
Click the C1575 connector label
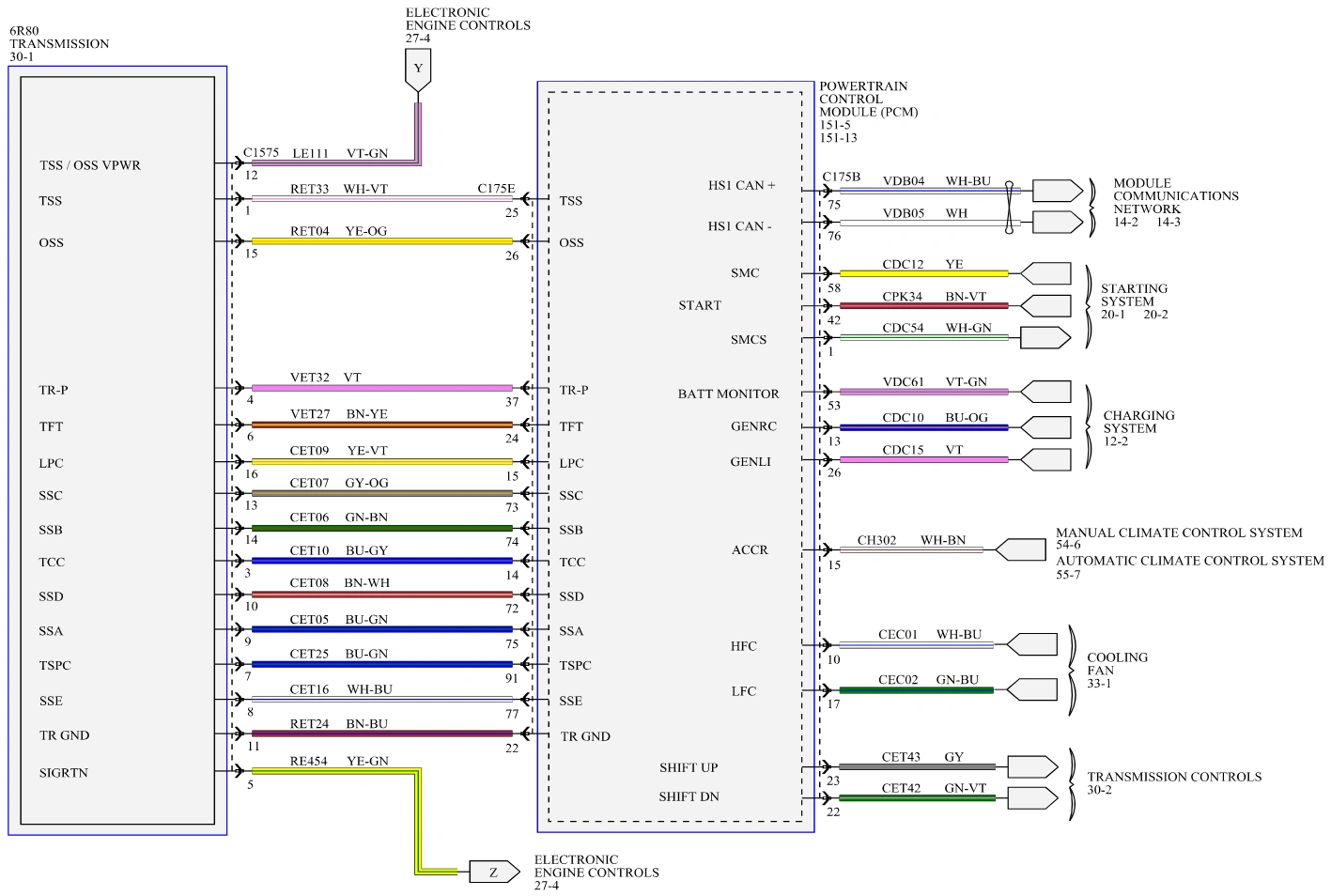[261, 152]
